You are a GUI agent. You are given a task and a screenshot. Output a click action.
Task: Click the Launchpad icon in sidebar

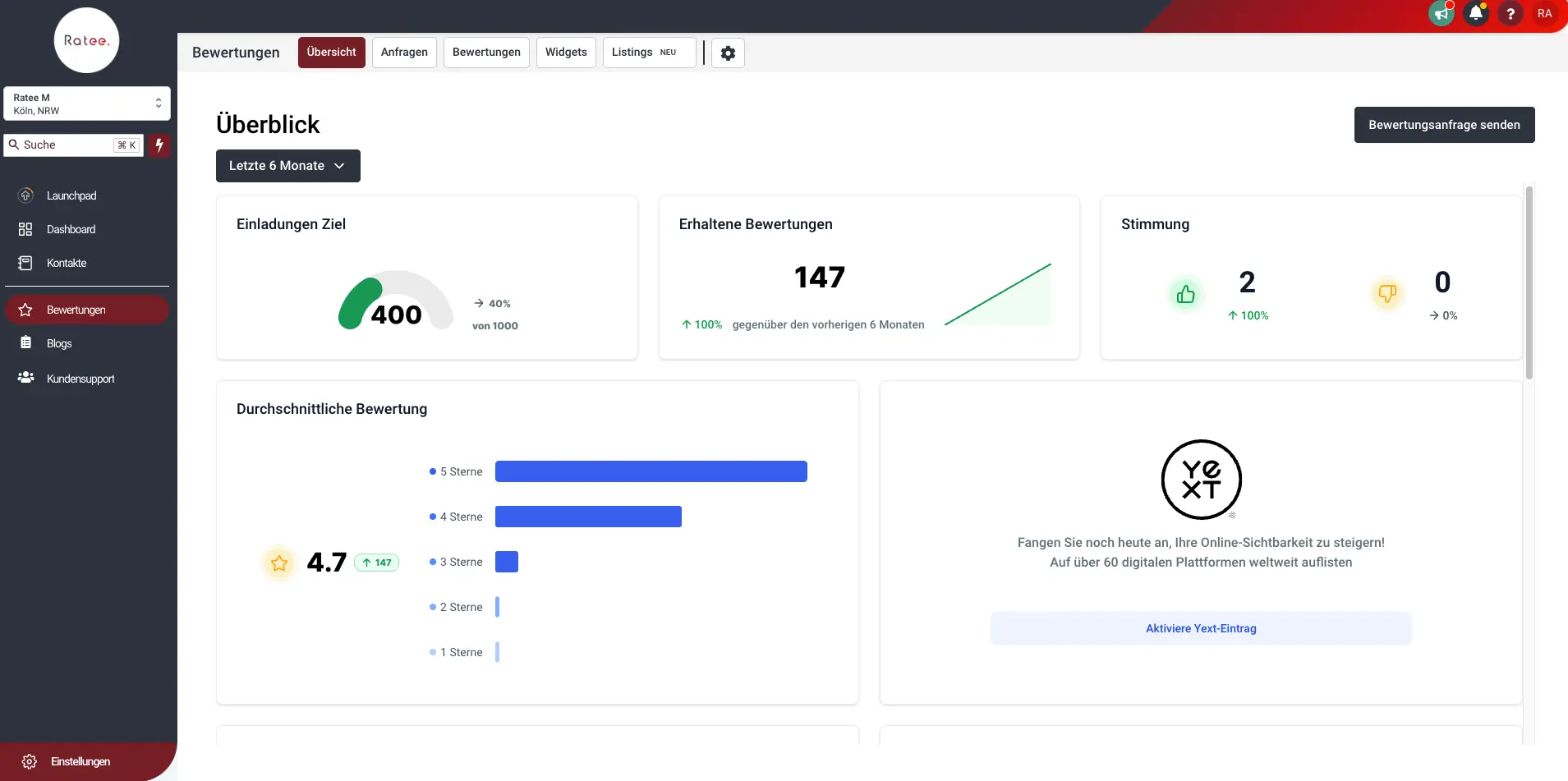tap(25, 195)
